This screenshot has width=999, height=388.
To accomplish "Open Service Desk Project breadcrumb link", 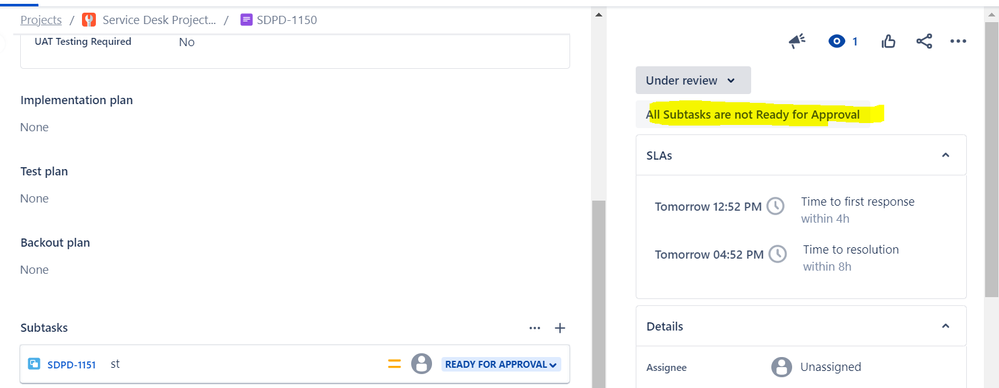I will (159, 20).
